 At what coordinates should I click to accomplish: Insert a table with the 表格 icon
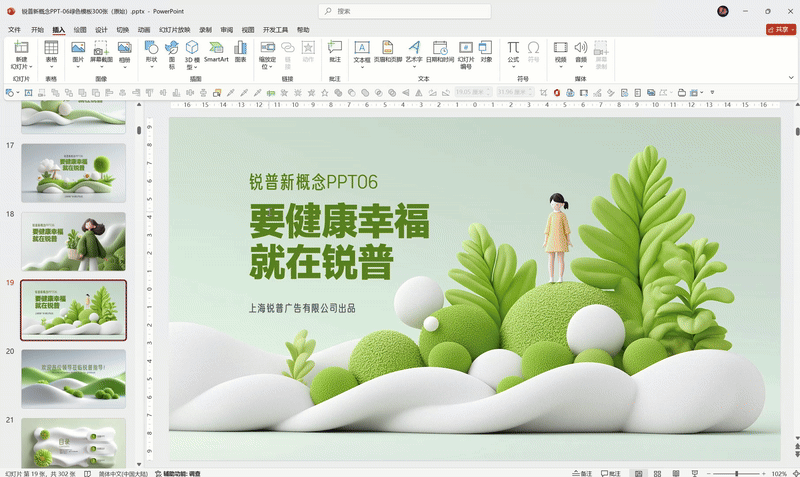[51, 48]
